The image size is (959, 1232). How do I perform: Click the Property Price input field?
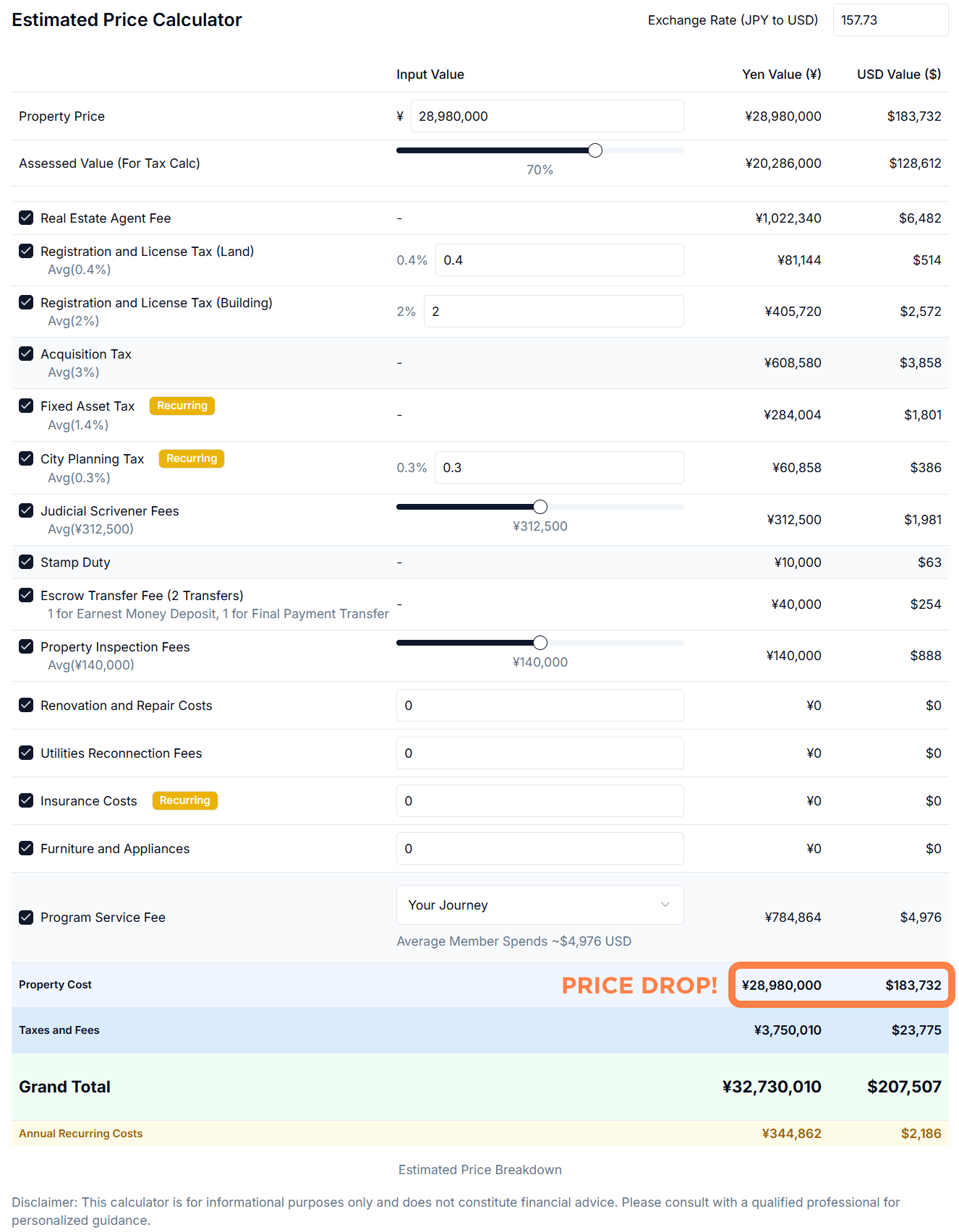(546, 116)
